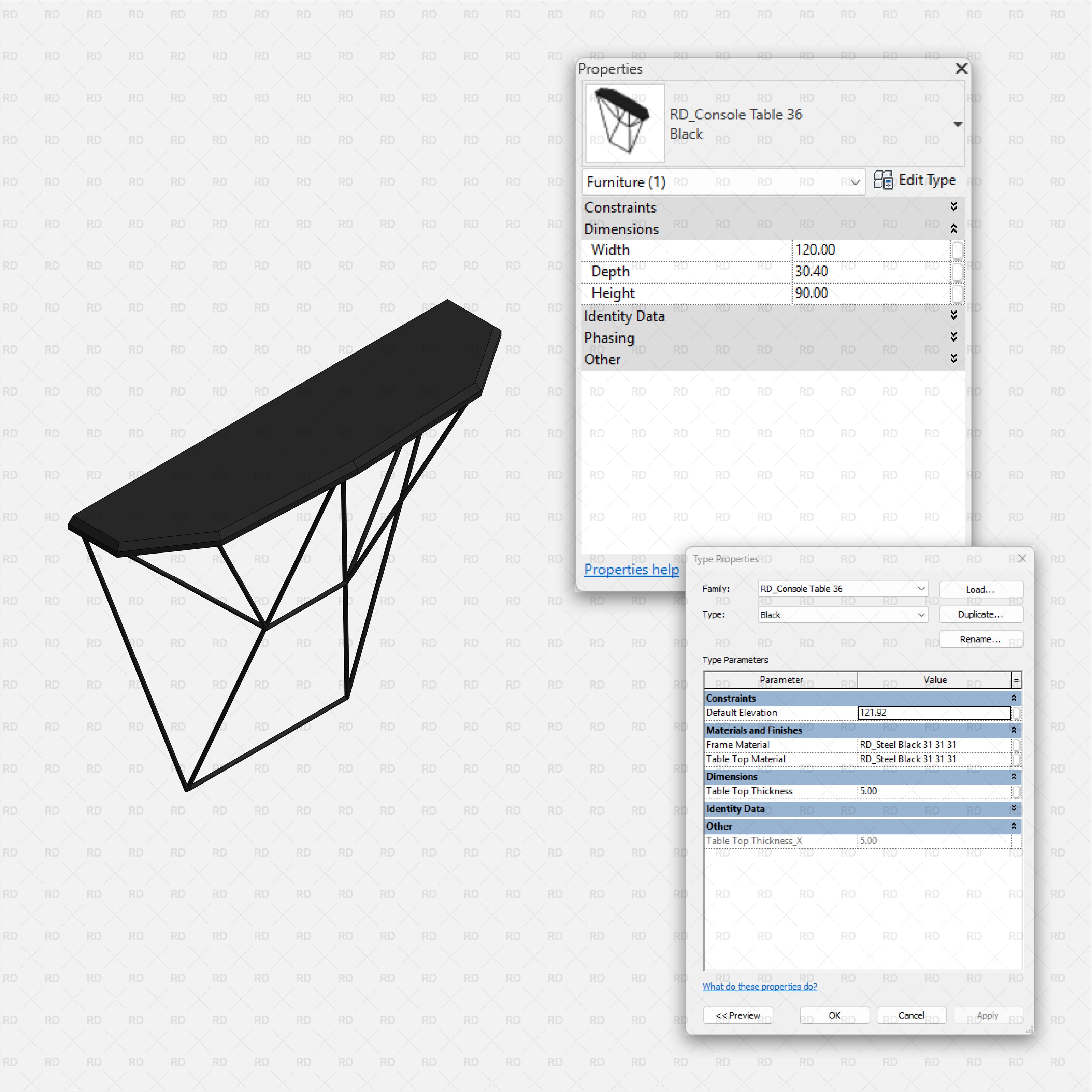1092x1092 pixels.
Task: Click the equals column header in Type Parameters
Action: [x=1016, y=680]
